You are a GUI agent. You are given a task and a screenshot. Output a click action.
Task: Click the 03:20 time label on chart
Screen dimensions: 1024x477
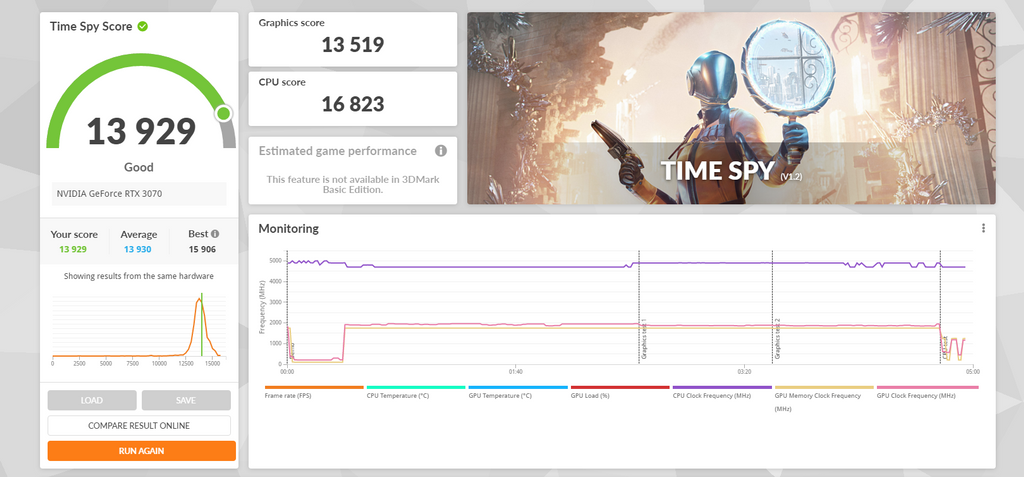[744, 372]
